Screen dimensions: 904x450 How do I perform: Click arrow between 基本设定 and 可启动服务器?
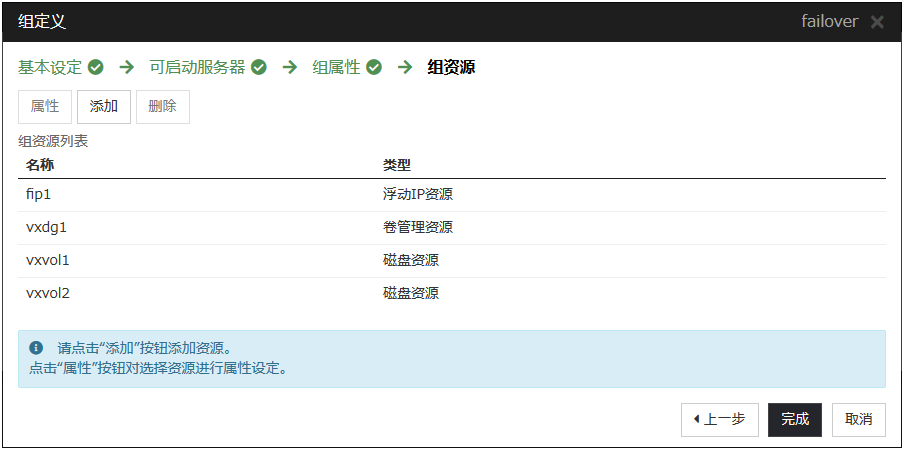pyautogui.click(x=127, y=68)
